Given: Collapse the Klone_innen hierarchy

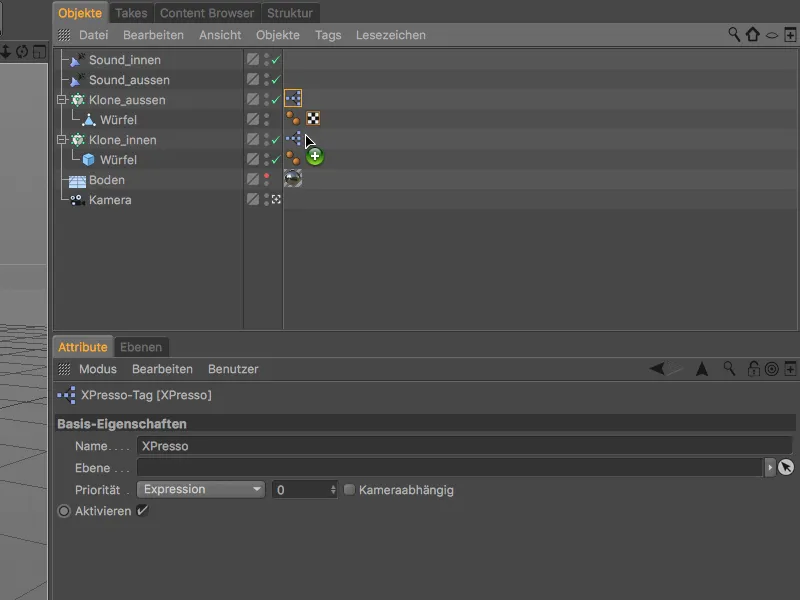Looking at the screenshot, I should tap(62, 139).
